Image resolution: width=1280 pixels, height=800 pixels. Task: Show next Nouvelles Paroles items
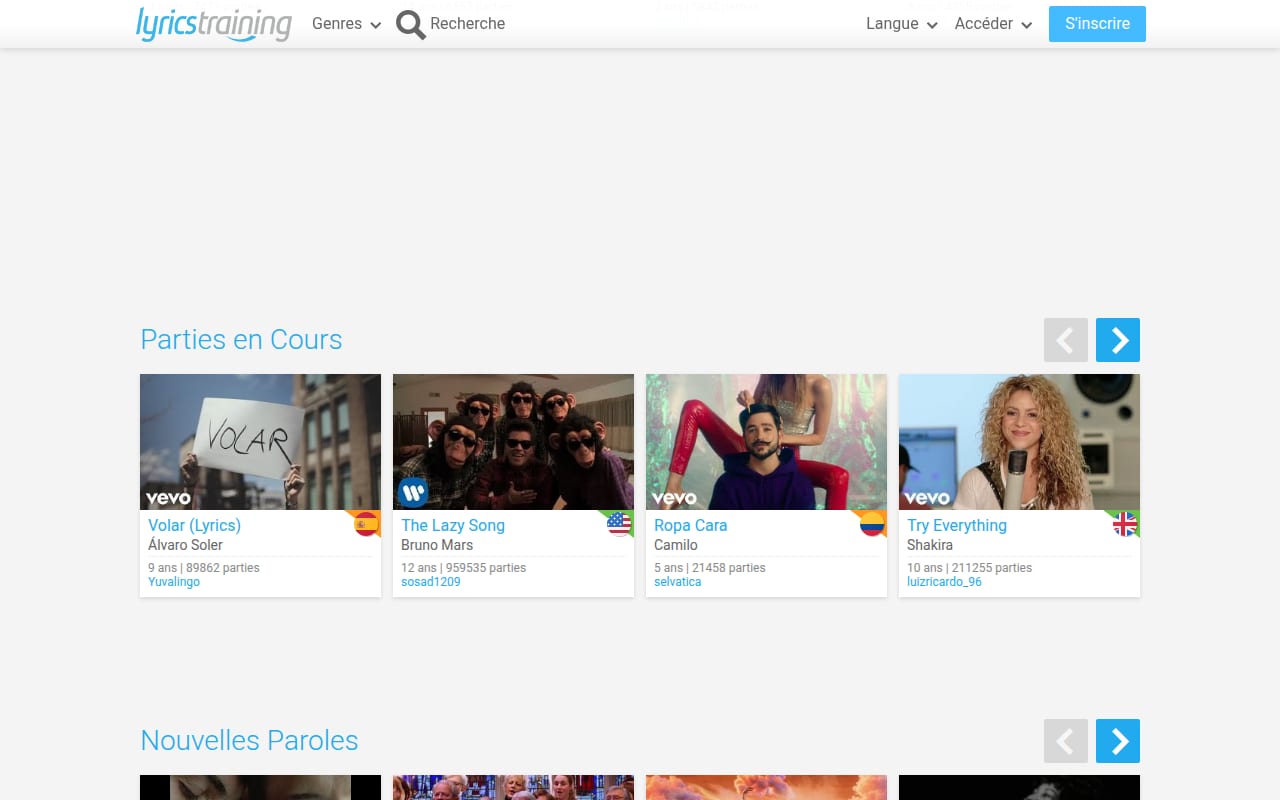coord(1118,741)
